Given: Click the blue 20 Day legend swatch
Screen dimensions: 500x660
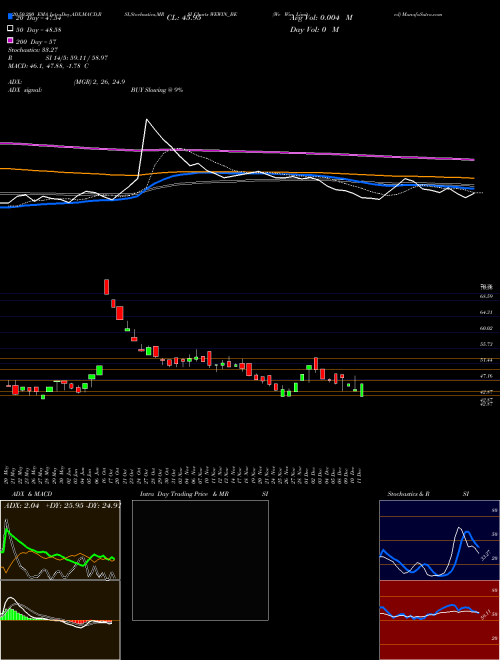Looking at the screenshot, I should (11, 17).
